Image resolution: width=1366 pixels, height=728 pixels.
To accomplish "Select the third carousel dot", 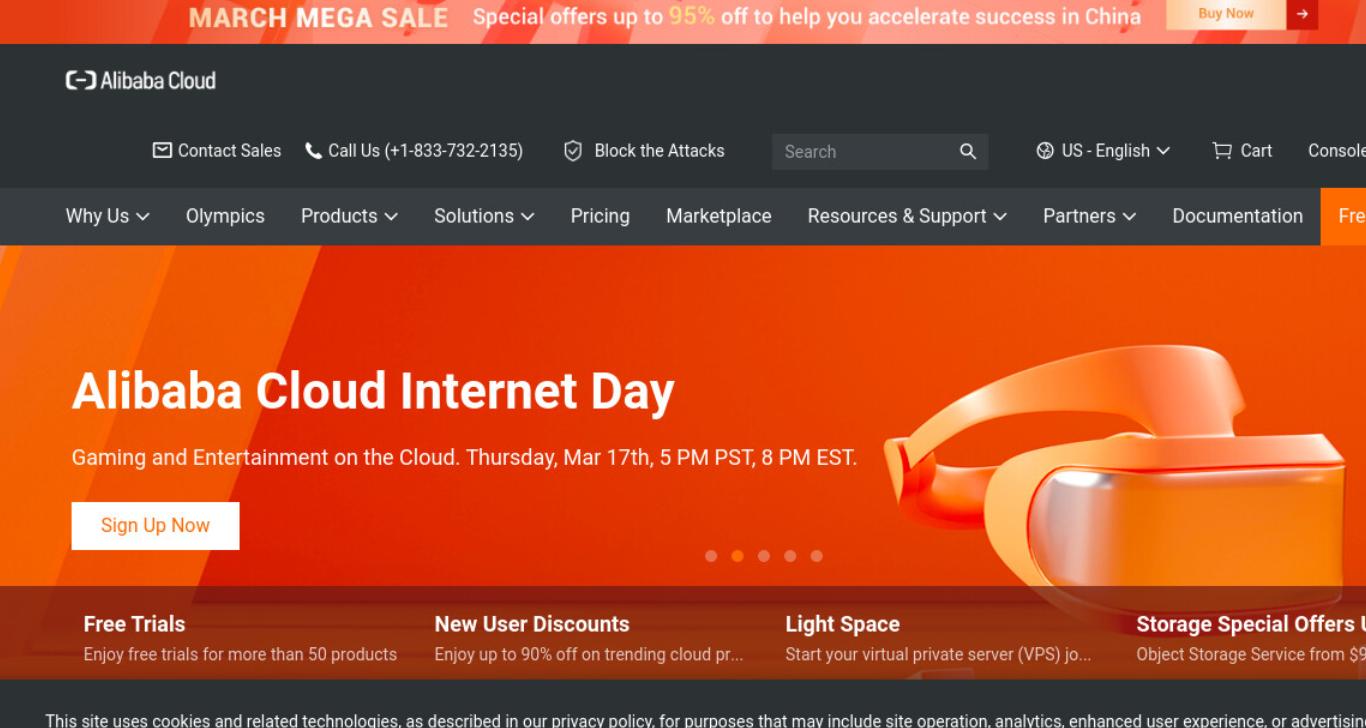I will tap(764, 556).
